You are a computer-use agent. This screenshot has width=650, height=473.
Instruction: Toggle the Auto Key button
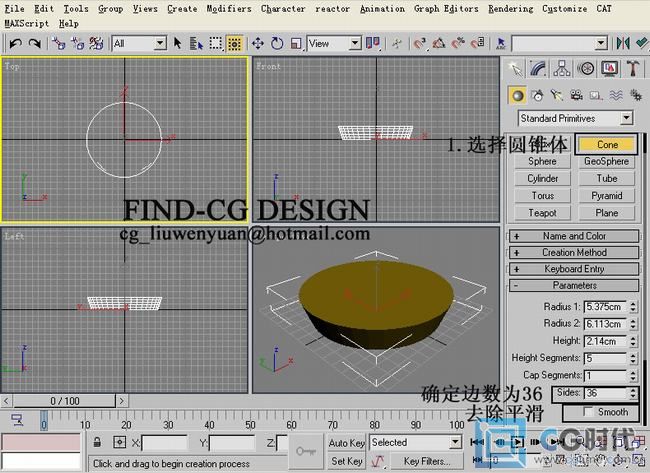click(347, 443)
